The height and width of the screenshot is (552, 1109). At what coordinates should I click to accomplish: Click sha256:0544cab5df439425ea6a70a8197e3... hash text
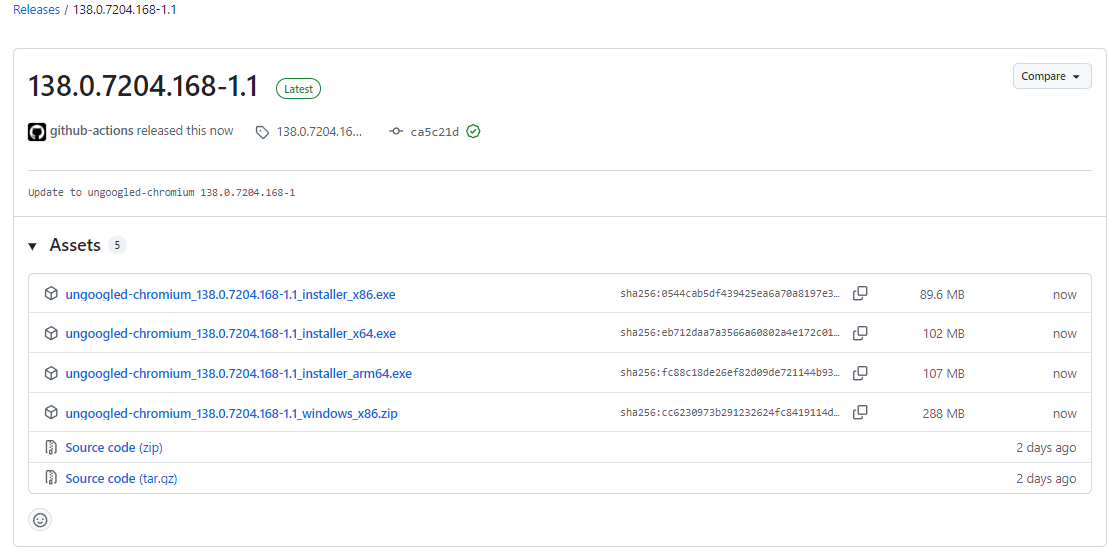coord(730,294)
